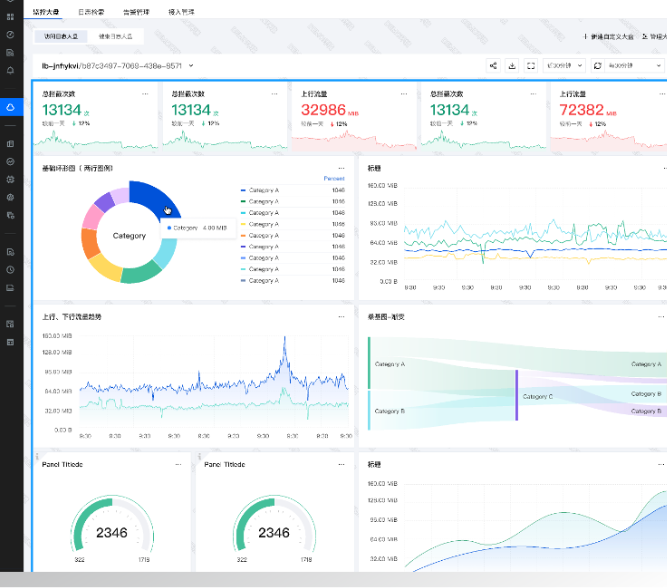Select the 访问日志大盘 sub-tab

(61, 37)
